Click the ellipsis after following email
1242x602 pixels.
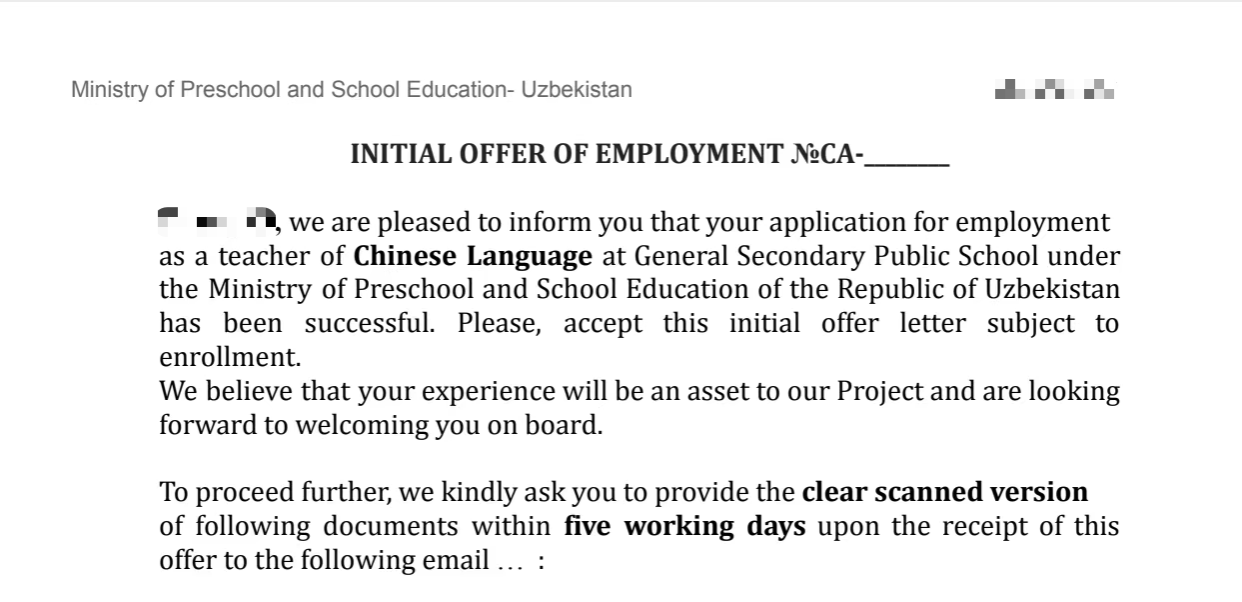point(509,562)
